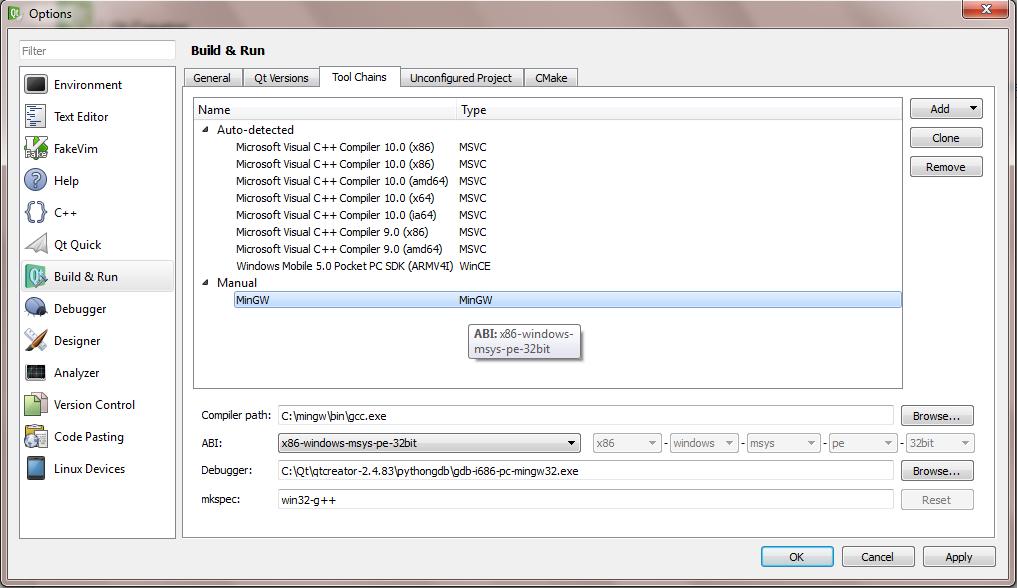Switch to the Qt Versions tab
Viewport: 1017px width, 588px height.
click(281, 78)
